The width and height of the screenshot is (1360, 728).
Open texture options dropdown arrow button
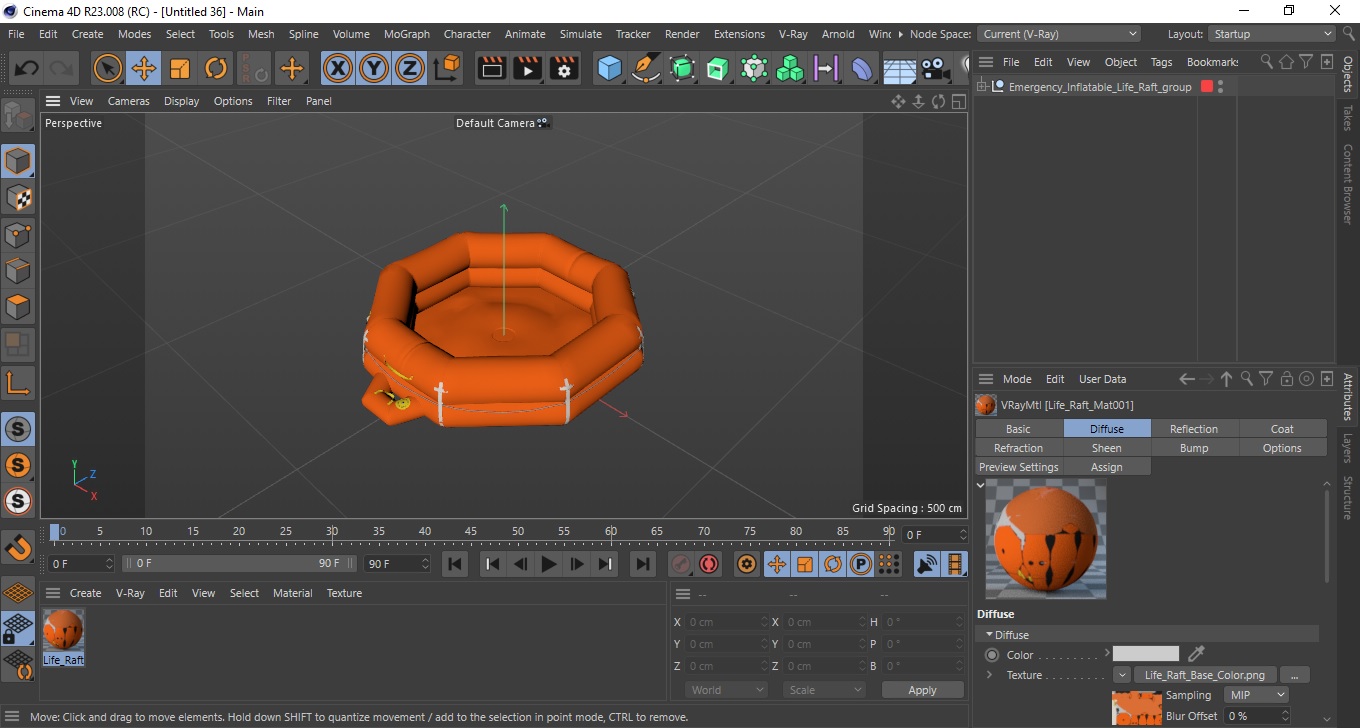coord(1121,675)
